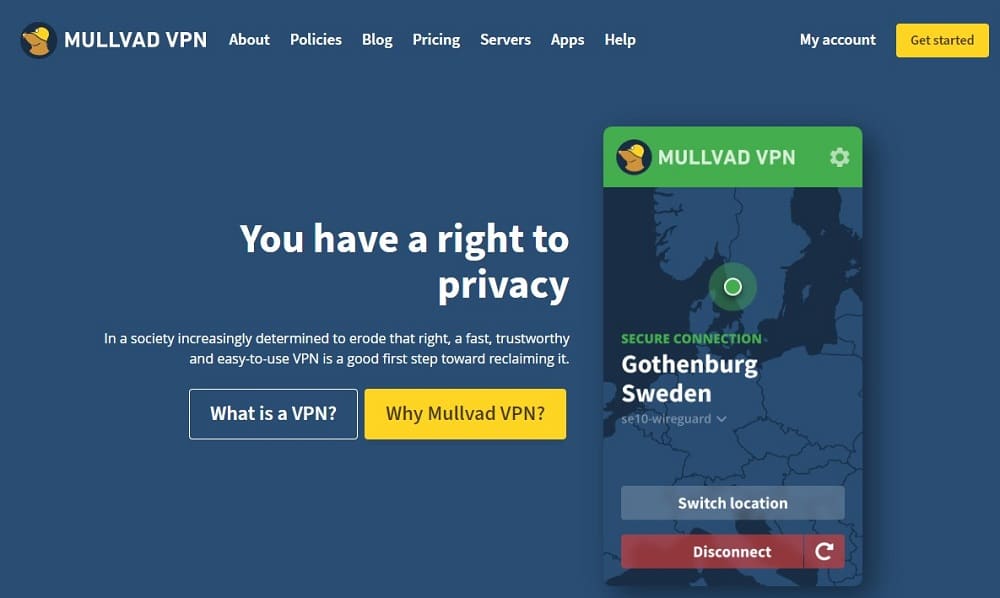Click the Why Mullvad VPN? button

click(x=465, y=414)
